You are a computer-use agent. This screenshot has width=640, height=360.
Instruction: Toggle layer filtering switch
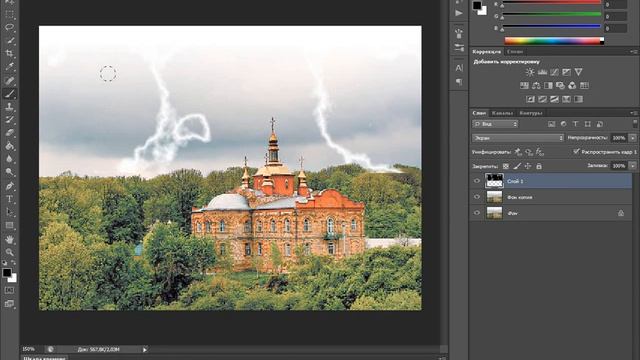635,123
